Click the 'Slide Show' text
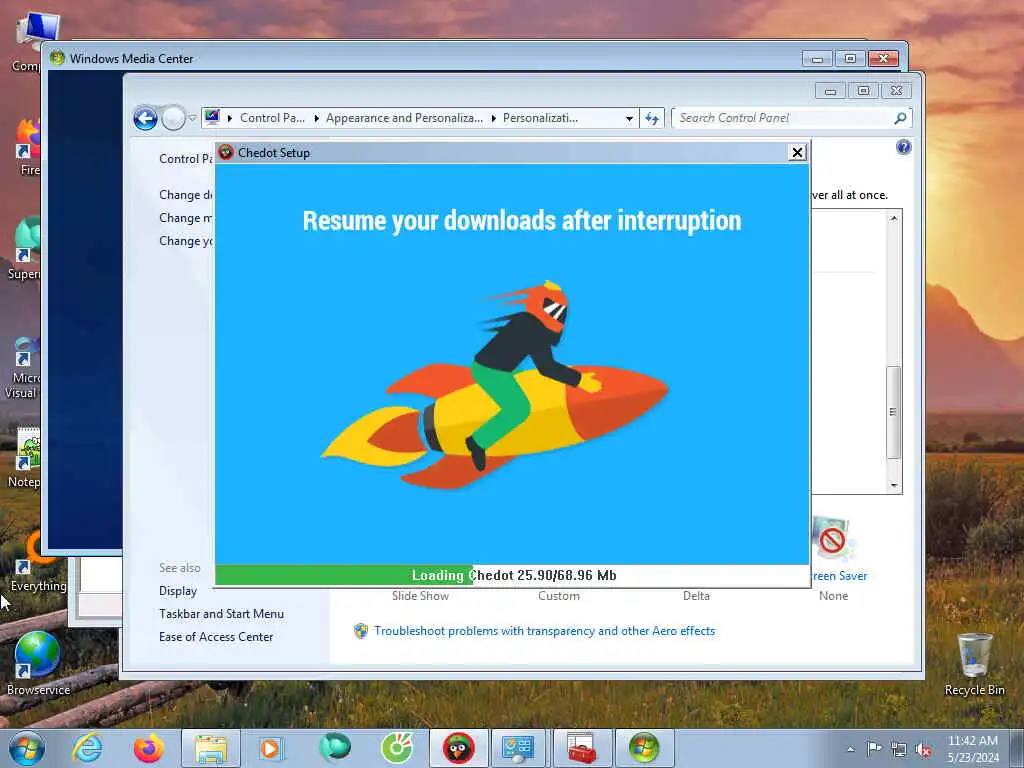 (x=420, y=596)
